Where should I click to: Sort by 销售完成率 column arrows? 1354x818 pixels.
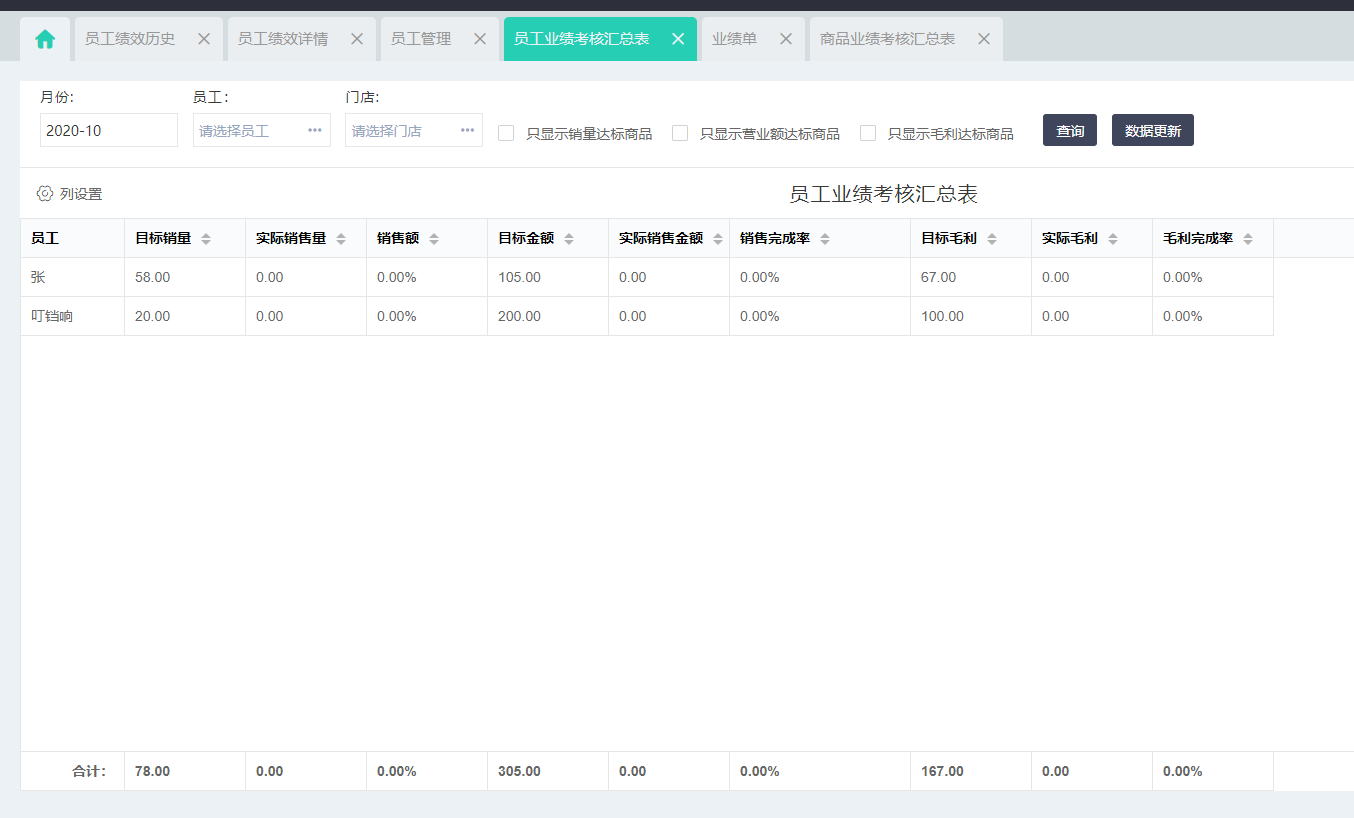825,239
